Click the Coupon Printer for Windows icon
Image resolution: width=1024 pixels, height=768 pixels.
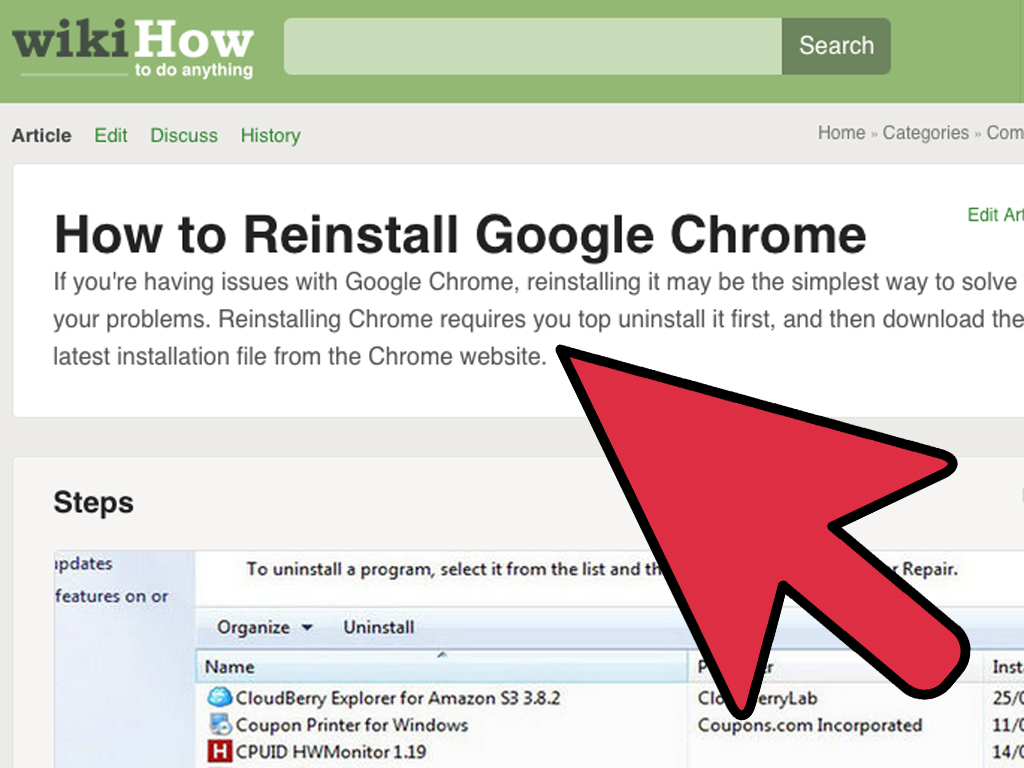click(x=219, y=724)
